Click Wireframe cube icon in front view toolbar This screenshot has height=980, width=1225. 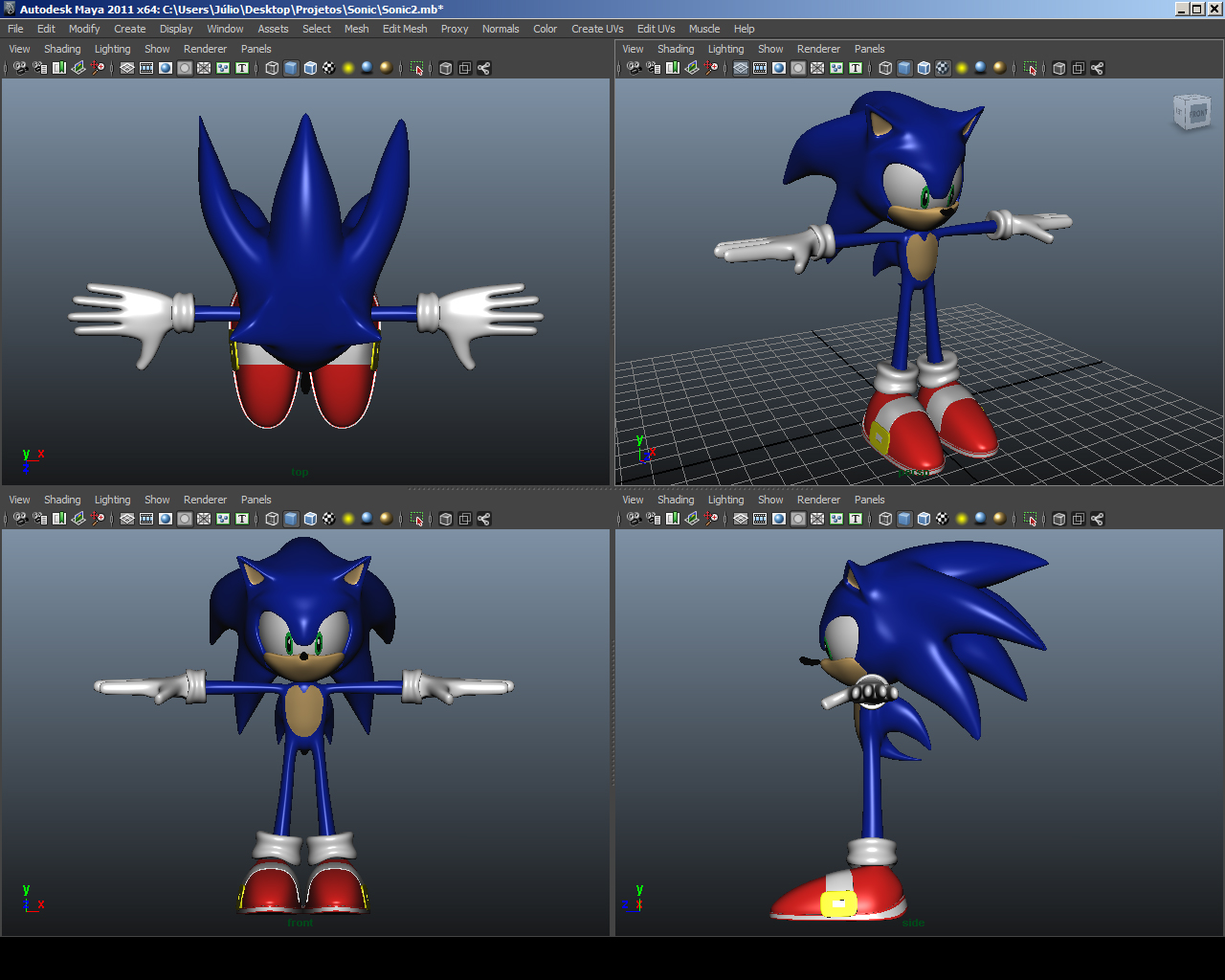(x=272, y=519)
